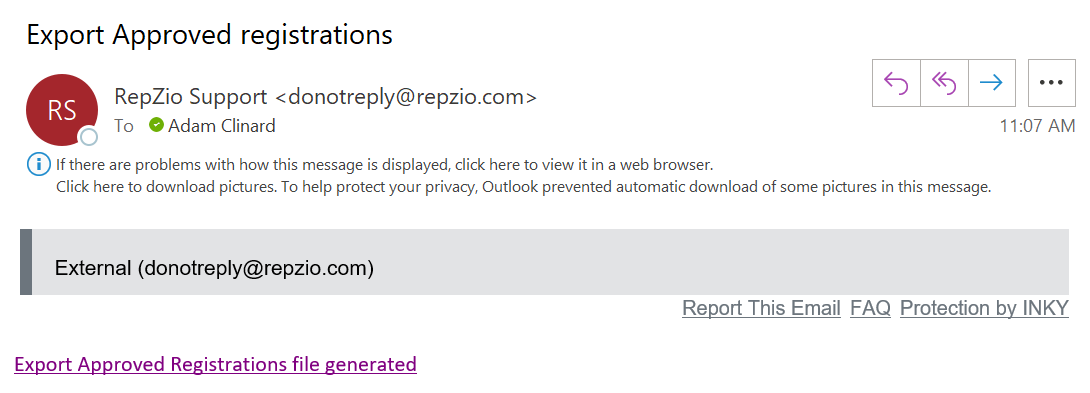Screen dimensions: 1090x393
Task: Click the Reply All double-arrow icon
Action: point(944,83)
